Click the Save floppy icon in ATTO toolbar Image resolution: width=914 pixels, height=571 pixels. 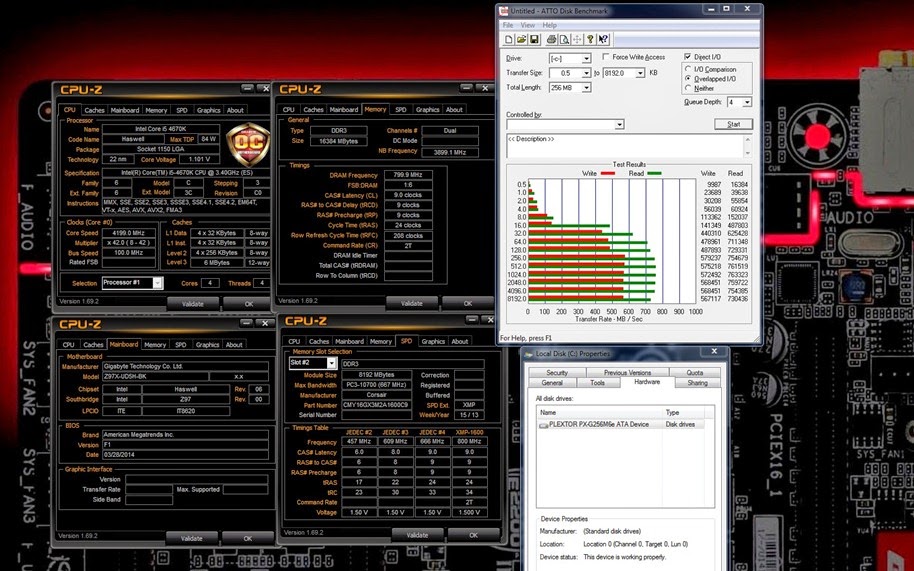pos(533,39)
